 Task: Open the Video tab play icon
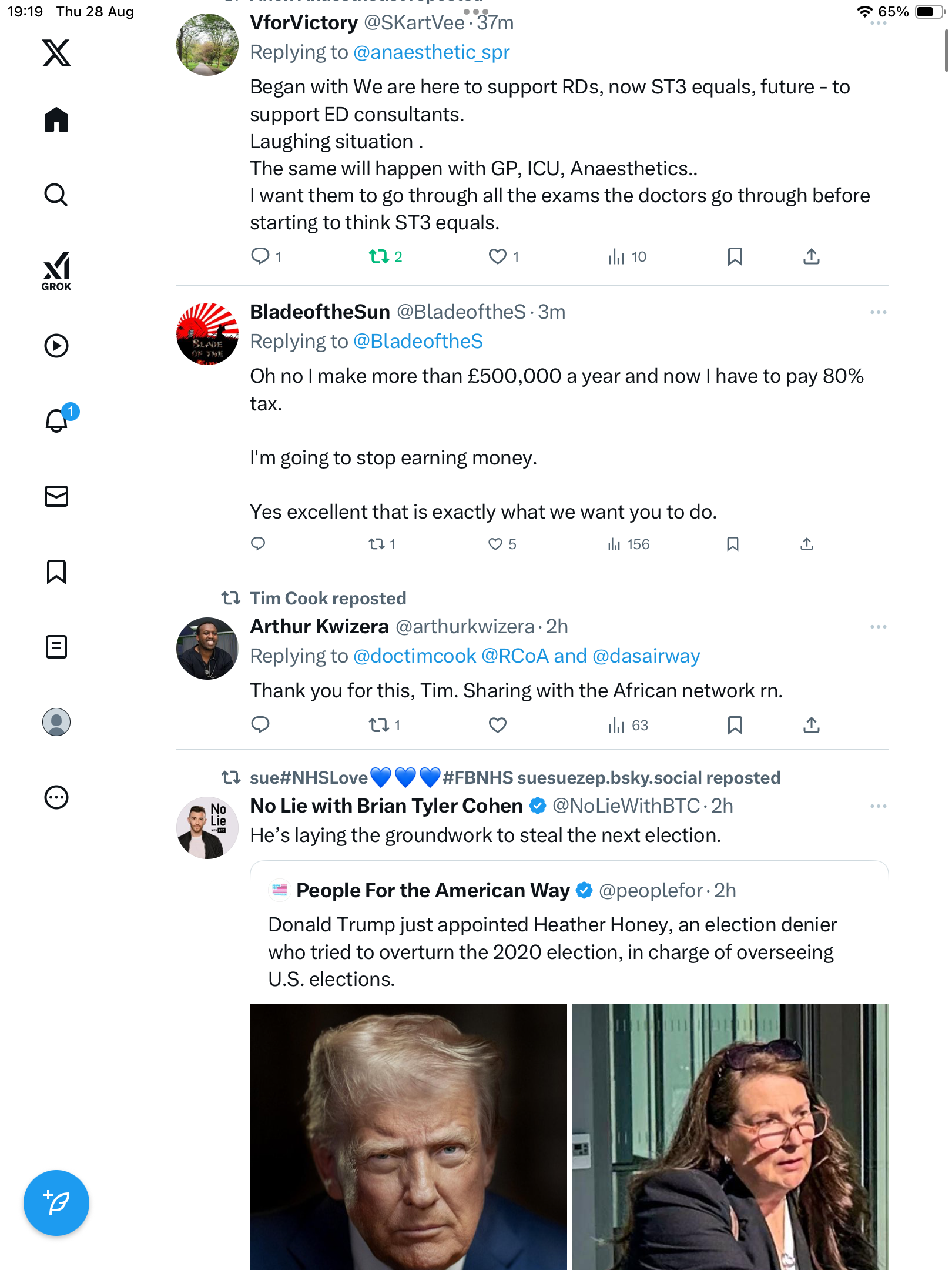[56, 346]
